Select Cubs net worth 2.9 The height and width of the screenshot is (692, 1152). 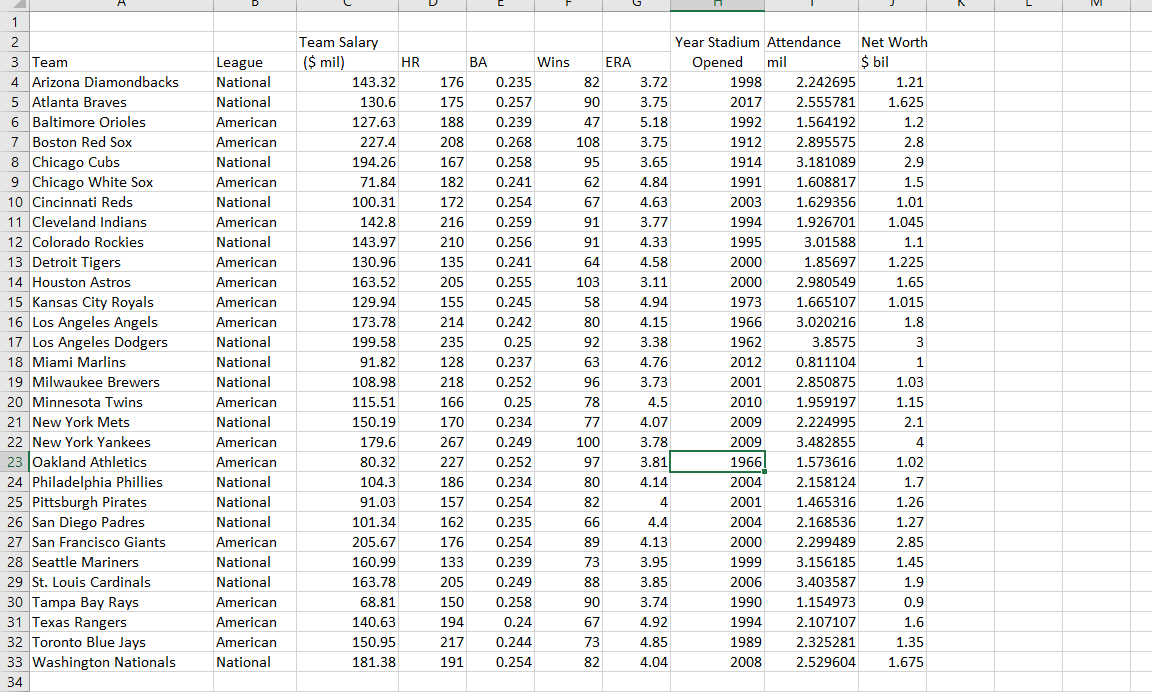(893, 162)
